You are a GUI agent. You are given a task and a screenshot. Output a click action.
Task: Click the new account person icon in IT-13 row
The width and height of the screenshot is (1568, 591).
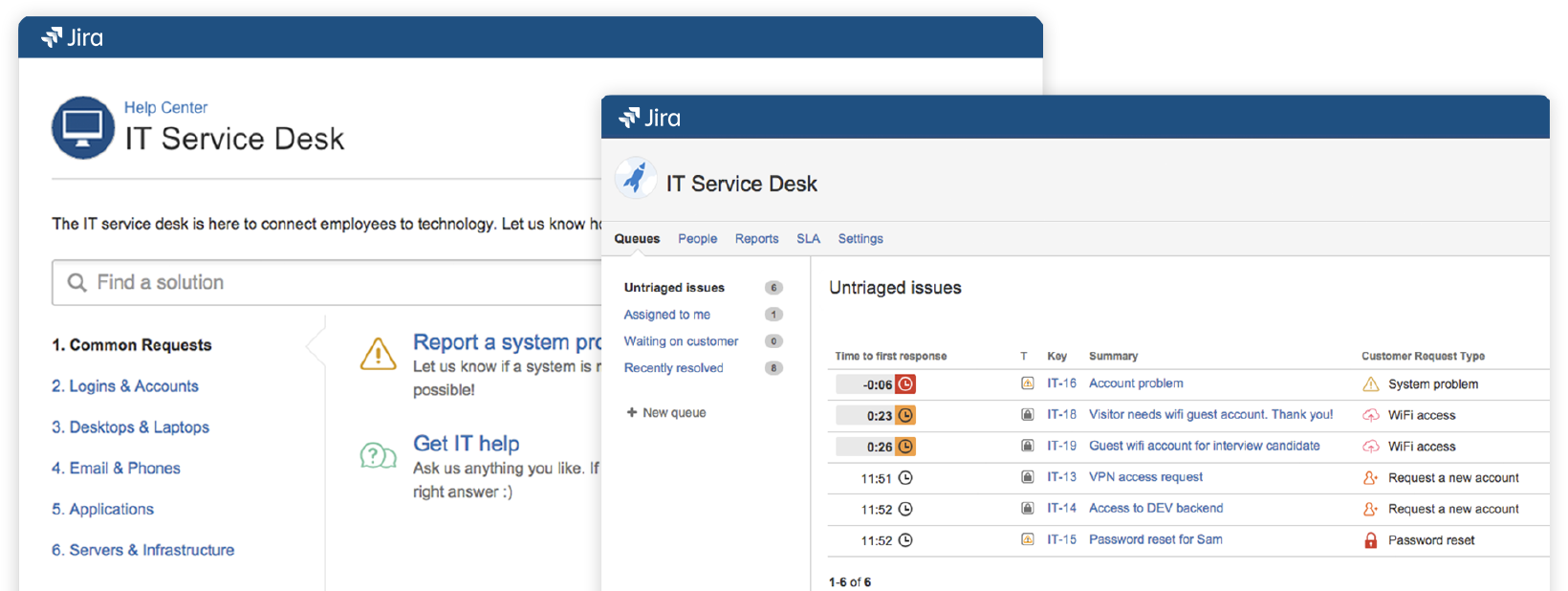point(1370,478)
